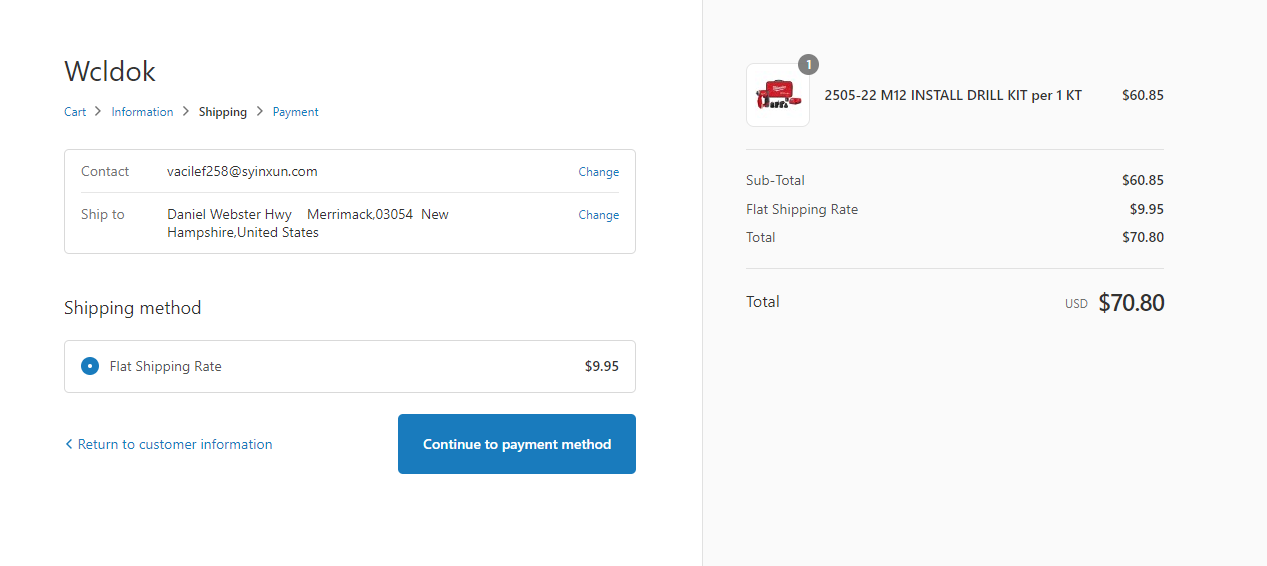Go to the Cart breadcrumb step
1267x566 pixels.
[75, 112]
